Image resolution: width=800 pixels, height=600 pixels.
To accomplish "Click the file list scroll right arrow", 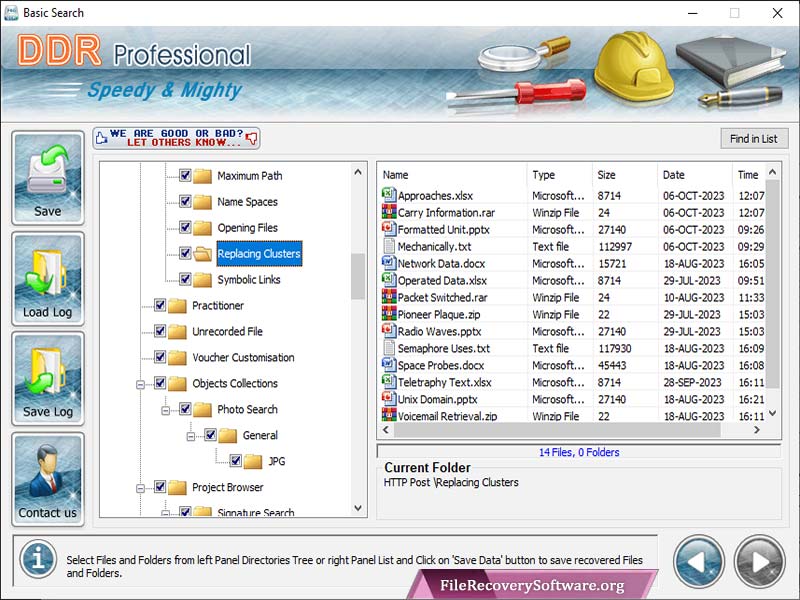I will click(x=757, y=430).
